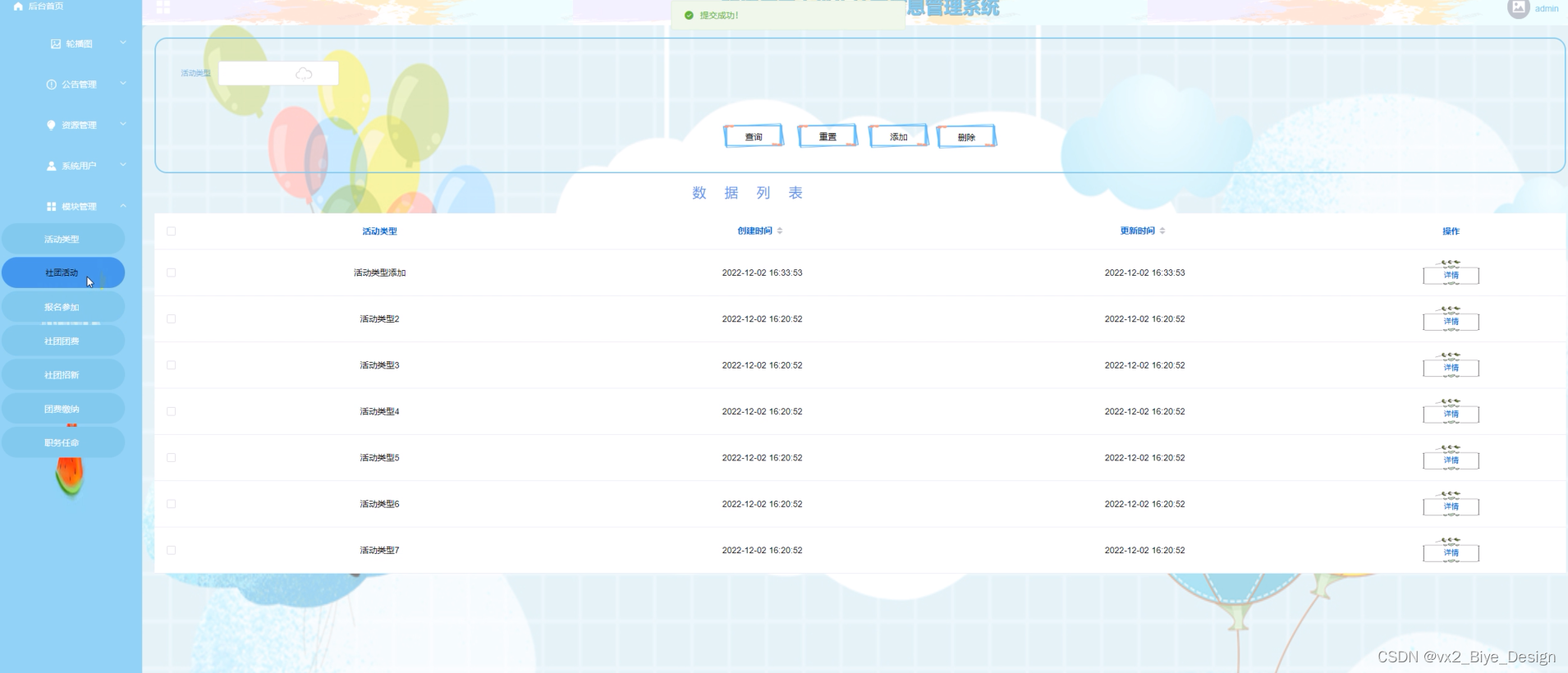Click the admin username text
Image resolution: width=1568 pixels, height=673 pixels.
click(x=1547, y=8)
